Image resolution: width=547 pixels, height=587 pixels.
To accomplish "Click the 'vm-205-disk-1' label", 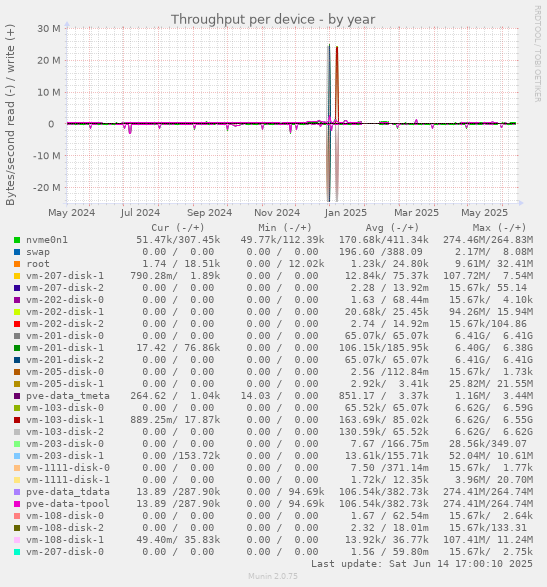I will pyautogui.click(x=65, y=384).
